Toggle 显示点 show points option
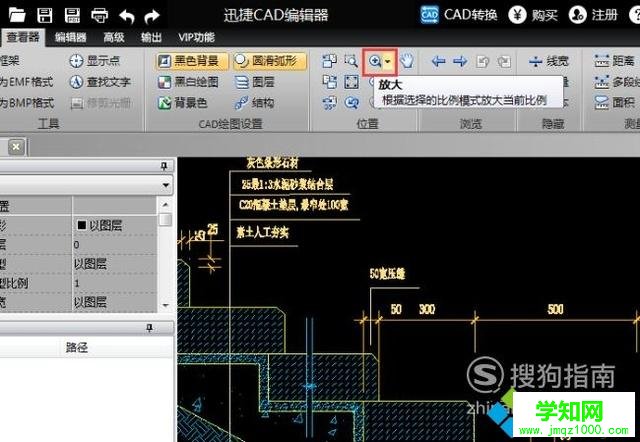The image size is (640, 442). [x=94, y=61]
